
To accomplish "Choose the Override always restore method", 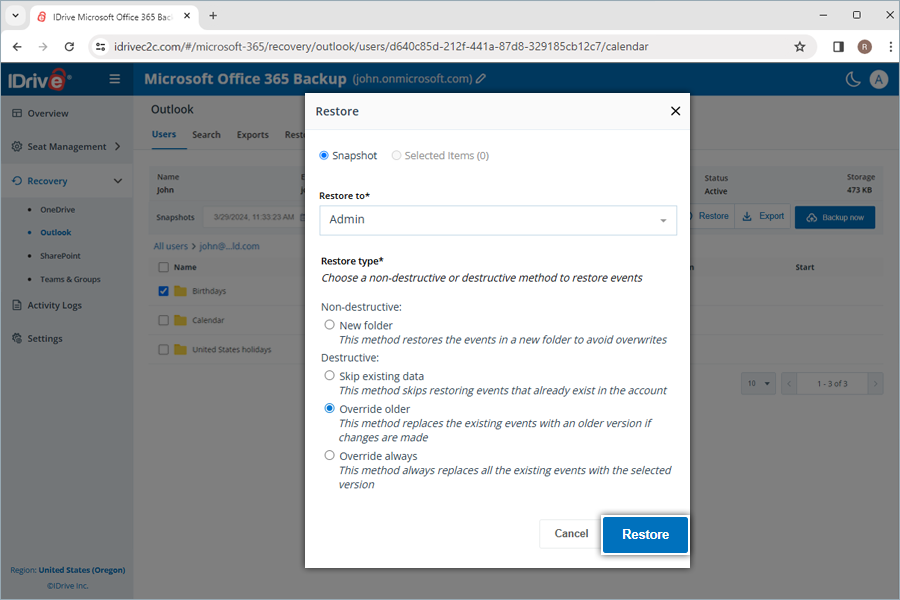I will coord(330,455).
